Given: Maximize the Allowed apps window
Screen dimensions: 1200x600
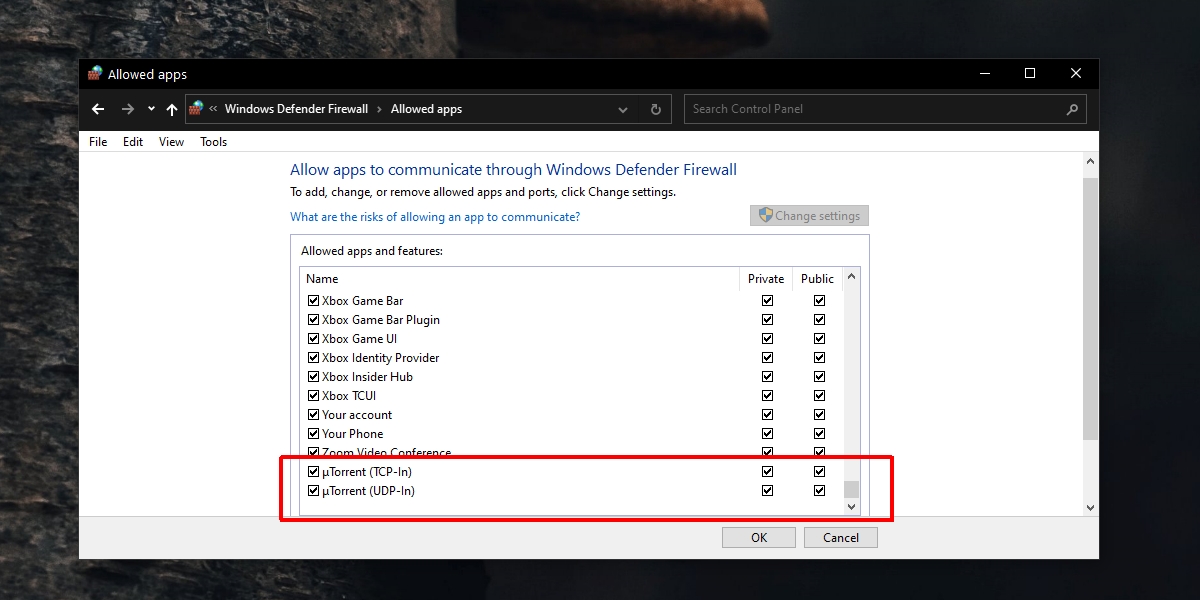Looking at the screenshot, I should pyautogui.click(x=1030, y=73).
